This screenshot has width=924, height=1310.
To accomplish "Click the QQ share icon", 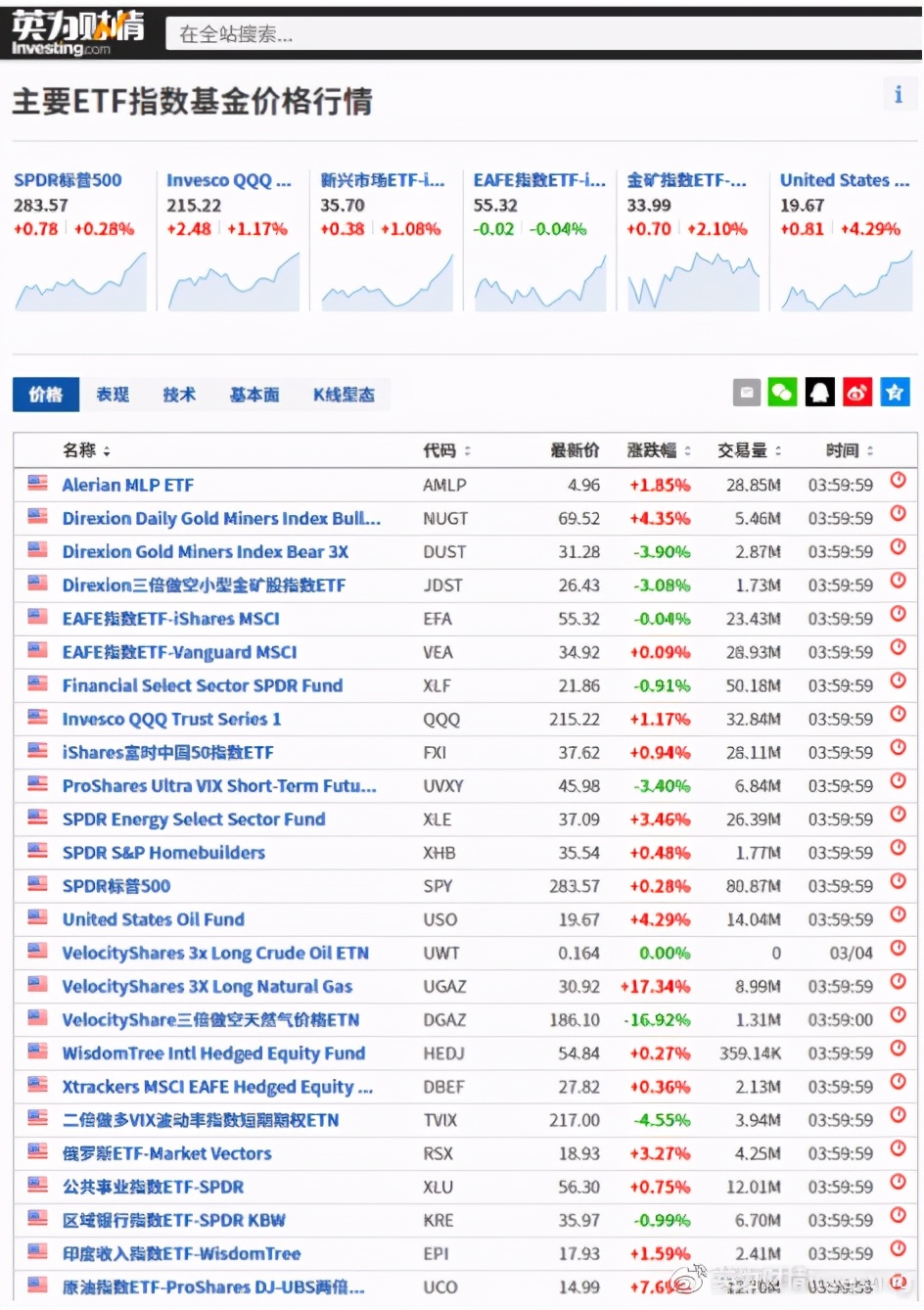I will coord(819,392).
